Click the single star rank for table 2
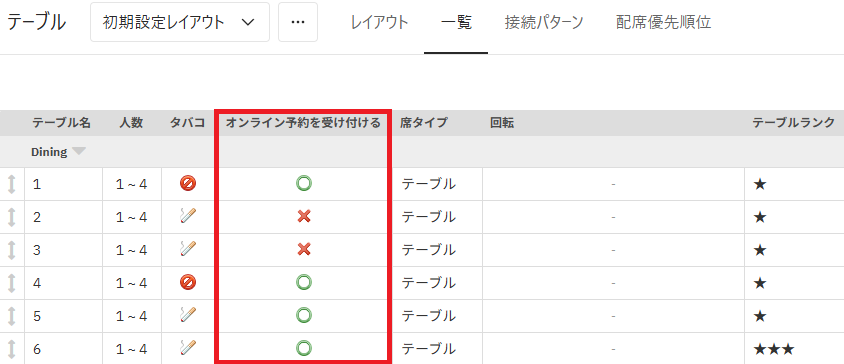This screenshot has width=844, height=364. [760, 218]
